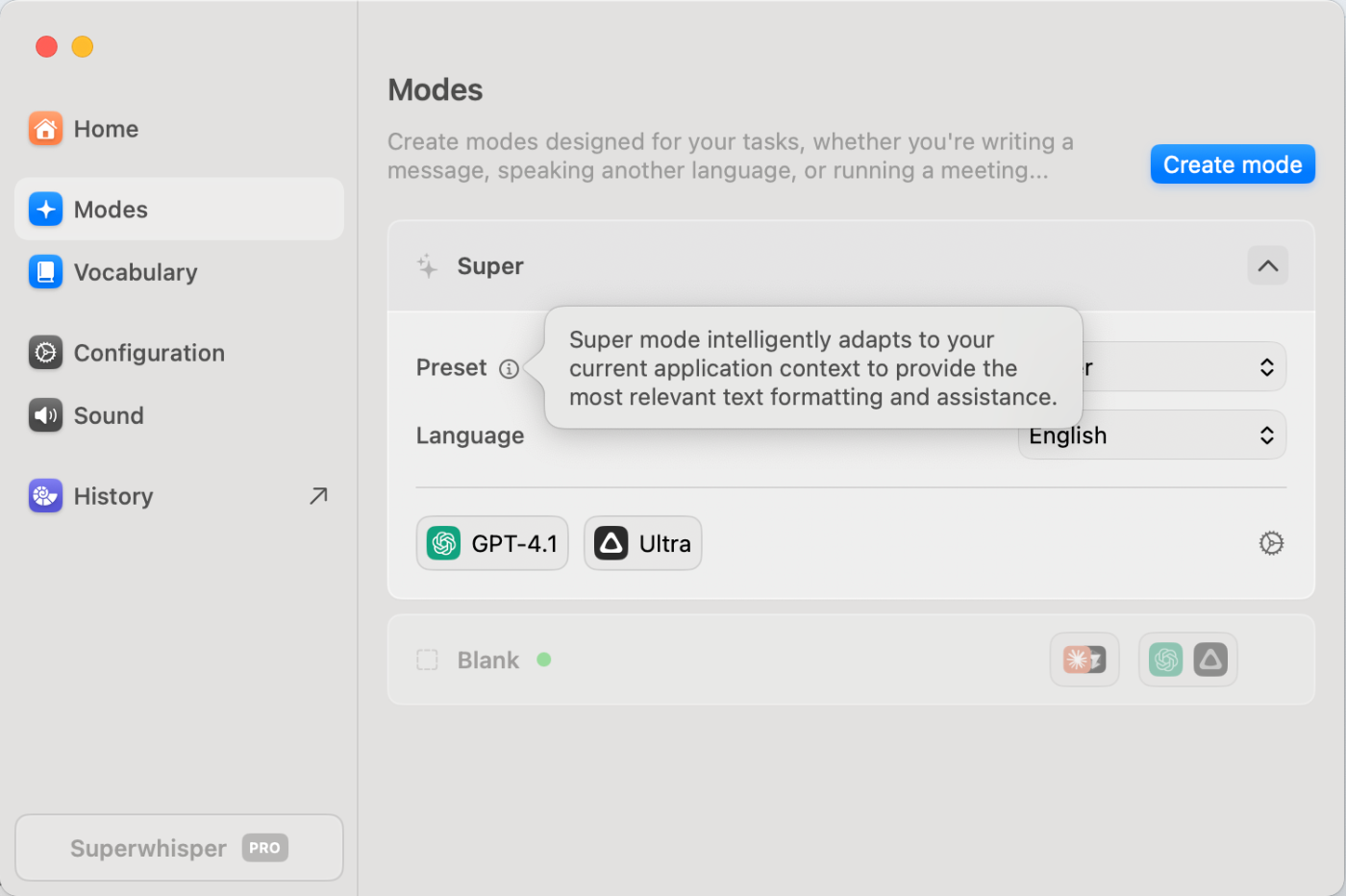Image resolution: width=1346 pixels, height=896 pixels.
Task: Select the Configuration gear icon in sidebar
Action: (45, 353)
